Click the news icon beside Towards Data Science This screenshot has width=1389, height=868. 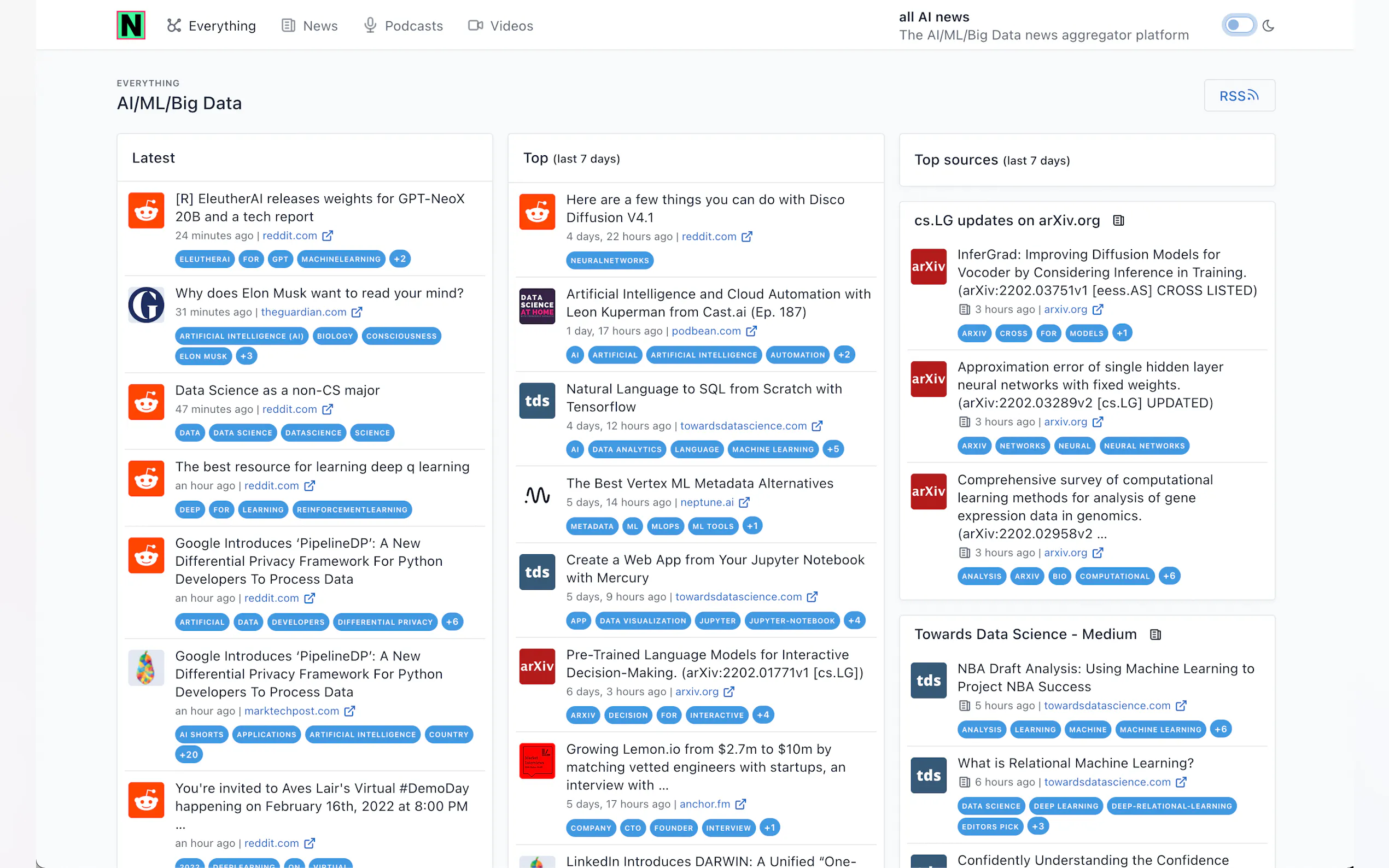(1155, 635)
